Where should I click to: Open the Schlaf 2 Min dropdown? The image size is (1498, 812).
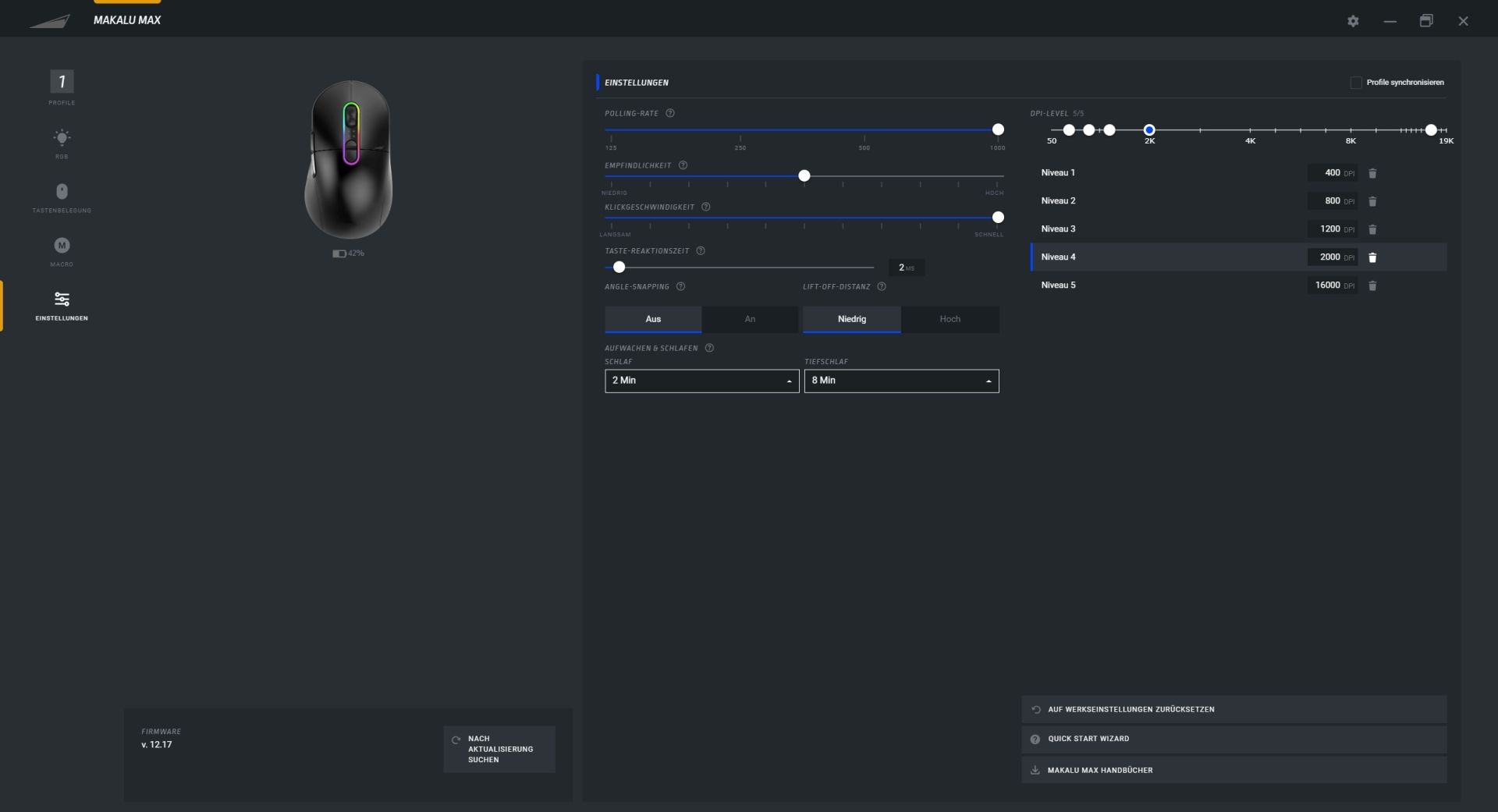coord(702,381)
